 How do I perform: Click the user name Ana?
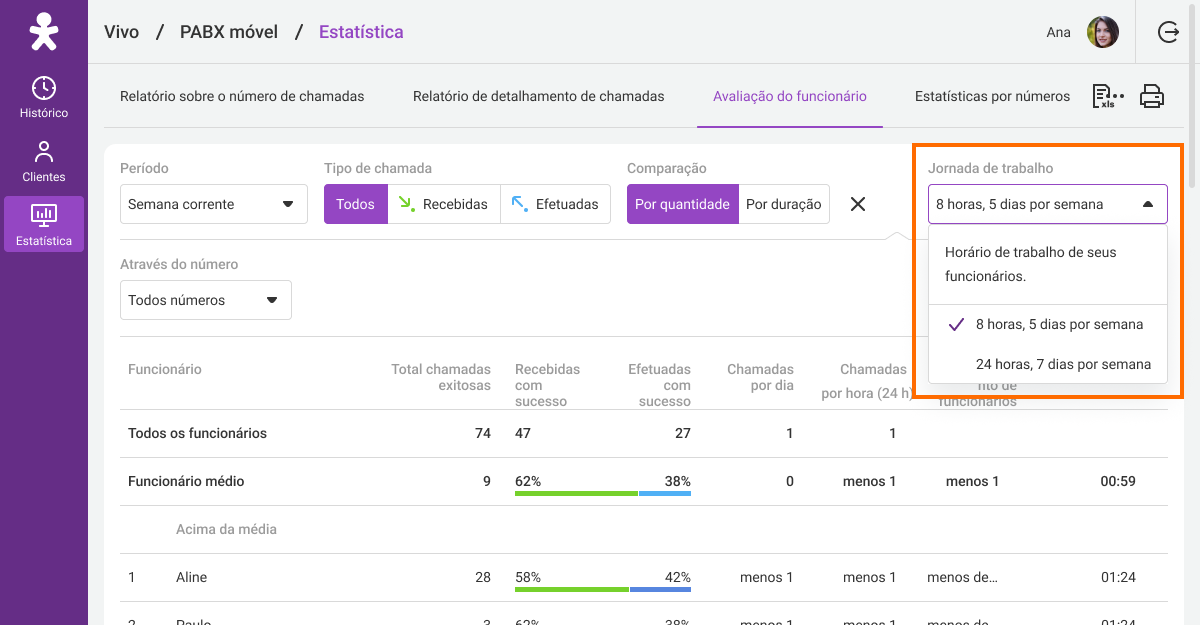coord(1059,32)
